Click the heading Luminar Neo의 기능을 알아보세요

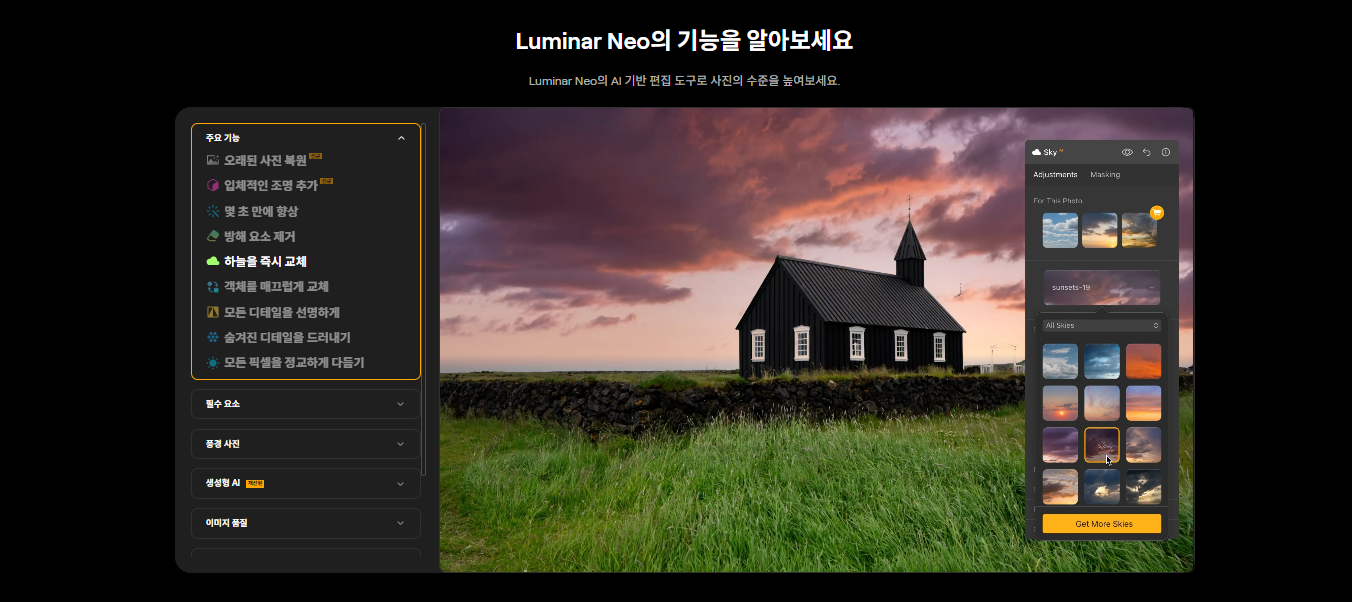(684, 41)
